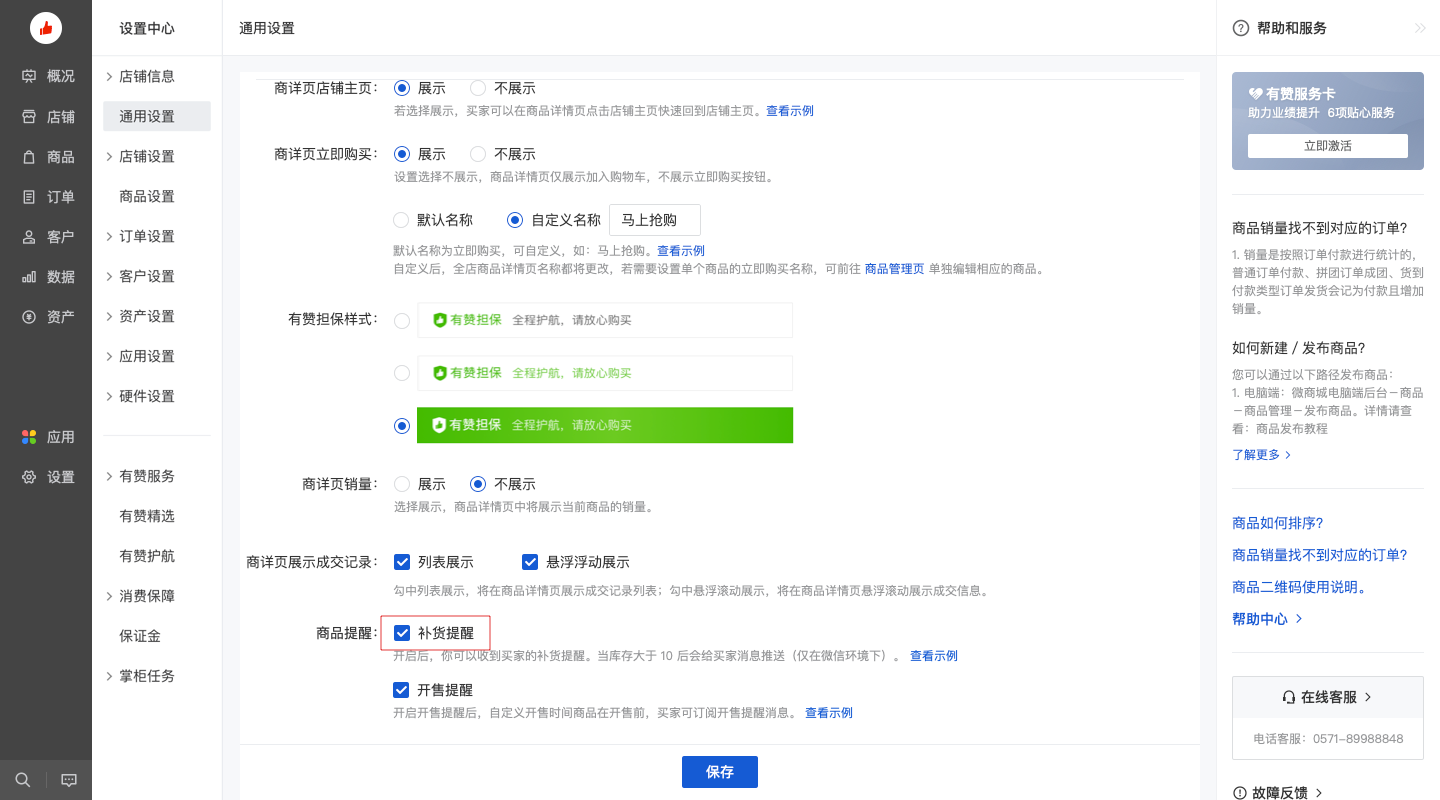1440x800 pixels.
Task: Open 查看示例 link for 补货提醒
Action: tap(934, 656)
